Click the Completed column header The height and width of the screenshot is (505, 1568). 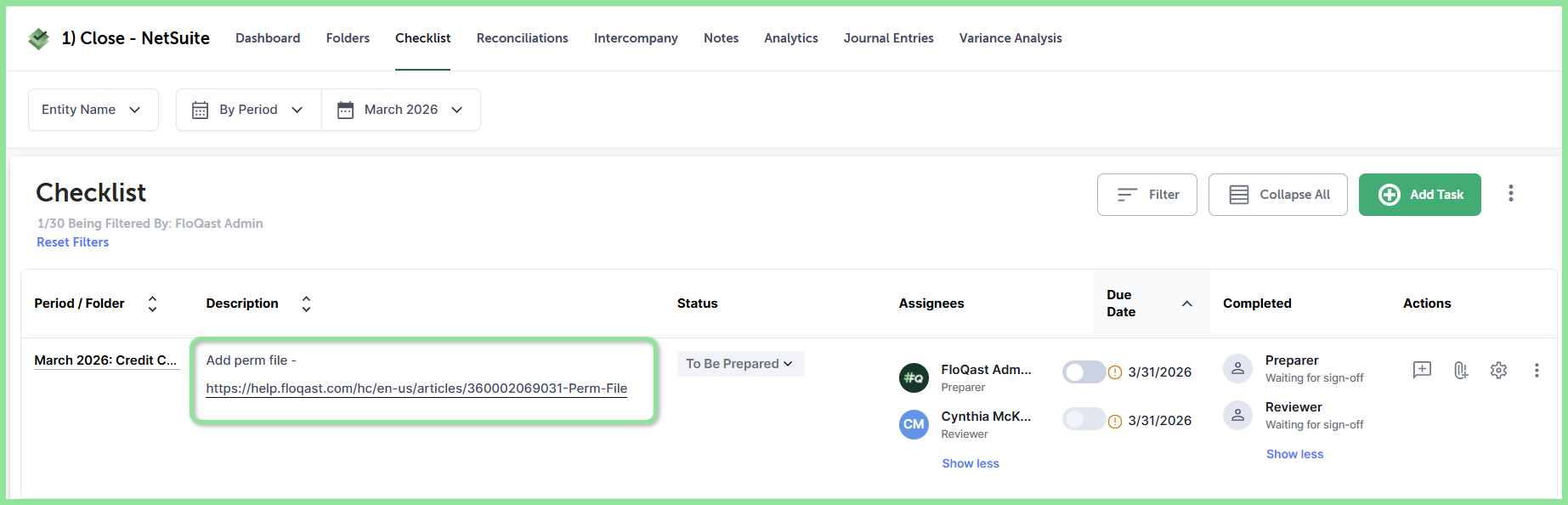[x=1257, y=304]
